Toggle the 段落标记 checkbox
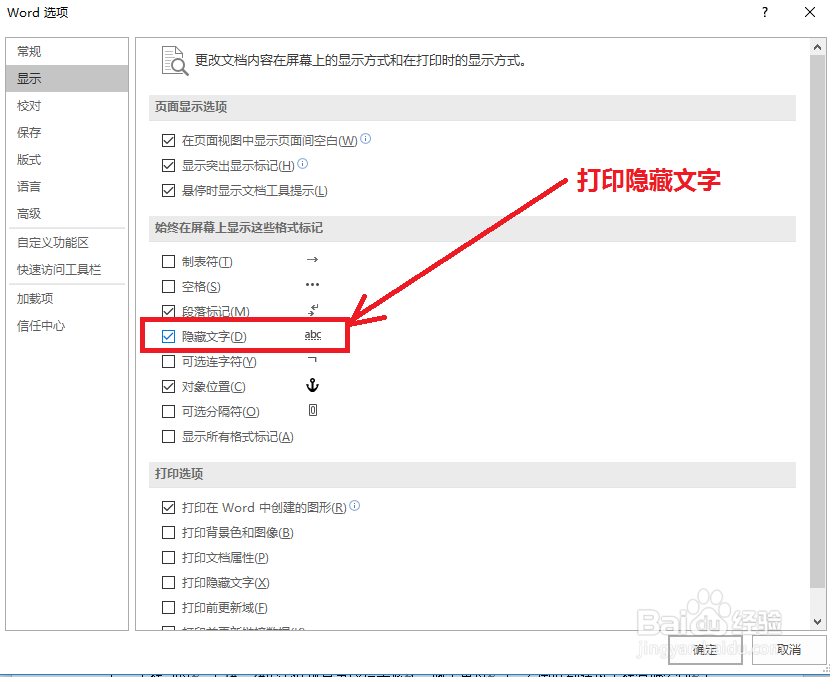 pyautogui.click(x=168, y=311)
